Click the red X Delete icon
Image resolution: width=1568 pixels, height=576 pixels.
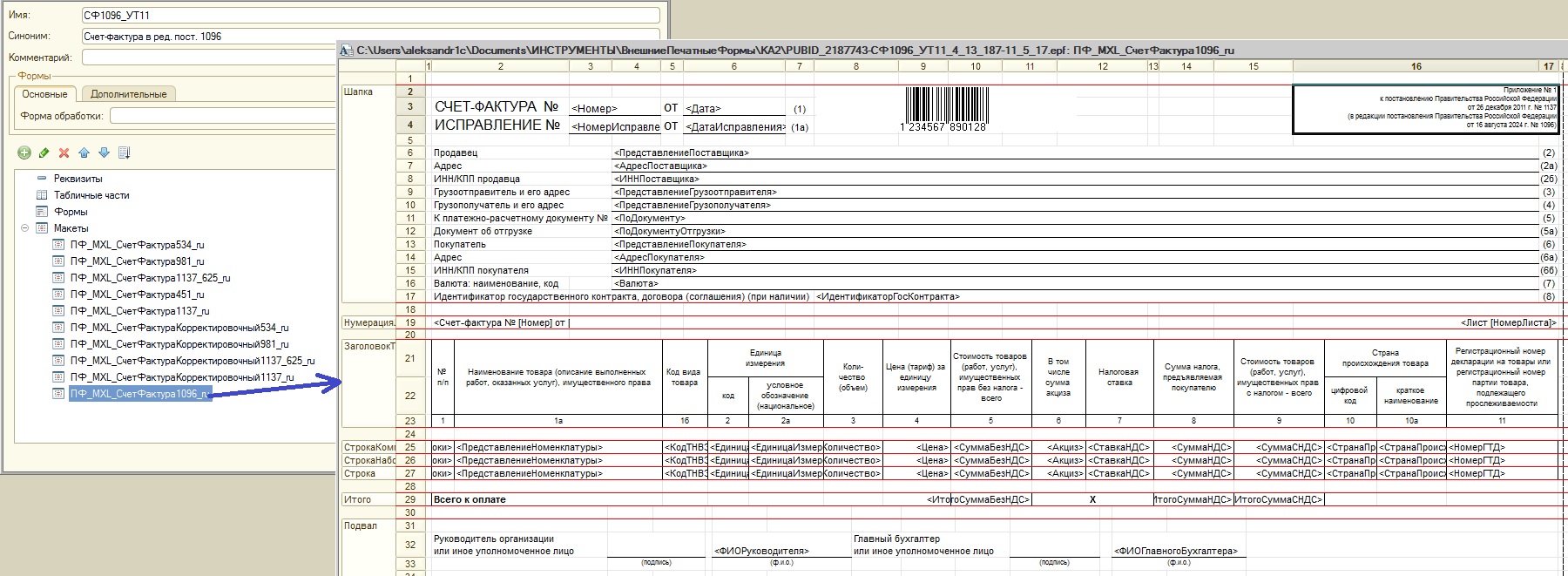click(x=64, y=153)
